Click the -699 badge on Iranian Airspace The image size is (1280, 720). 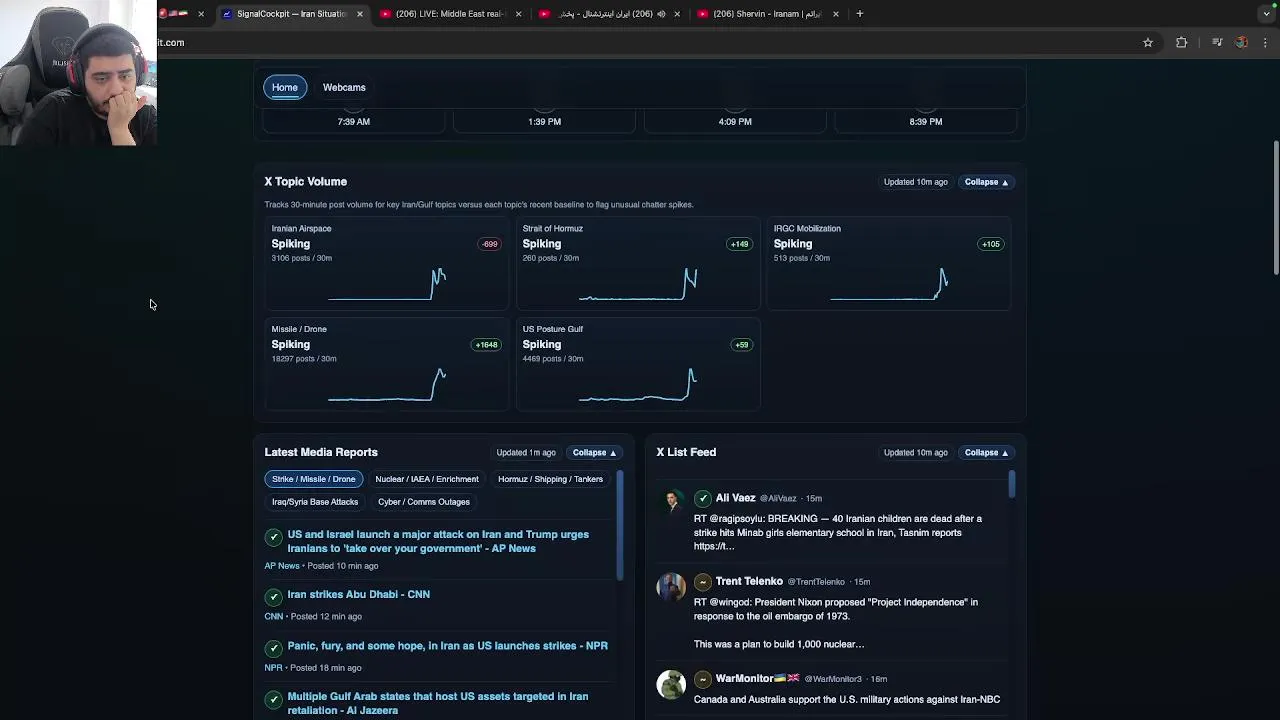click(489, 244)
